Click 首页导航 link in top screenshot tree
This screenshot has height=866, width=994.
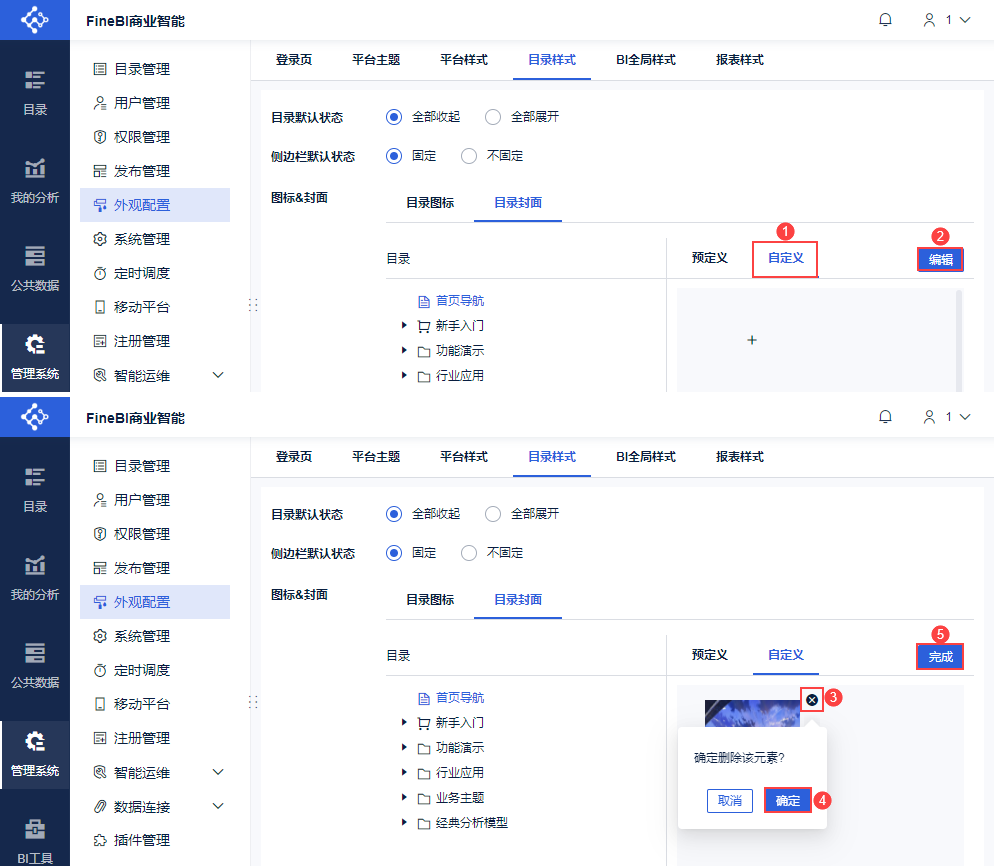pos(460,301)
